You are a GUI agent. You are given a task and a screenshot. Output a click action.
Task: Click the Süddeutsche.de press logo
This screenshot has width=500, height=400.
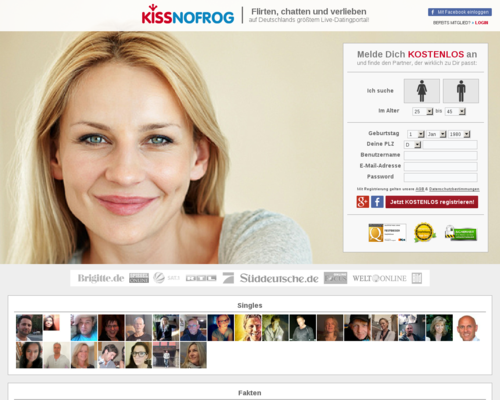tap(279, 278)
